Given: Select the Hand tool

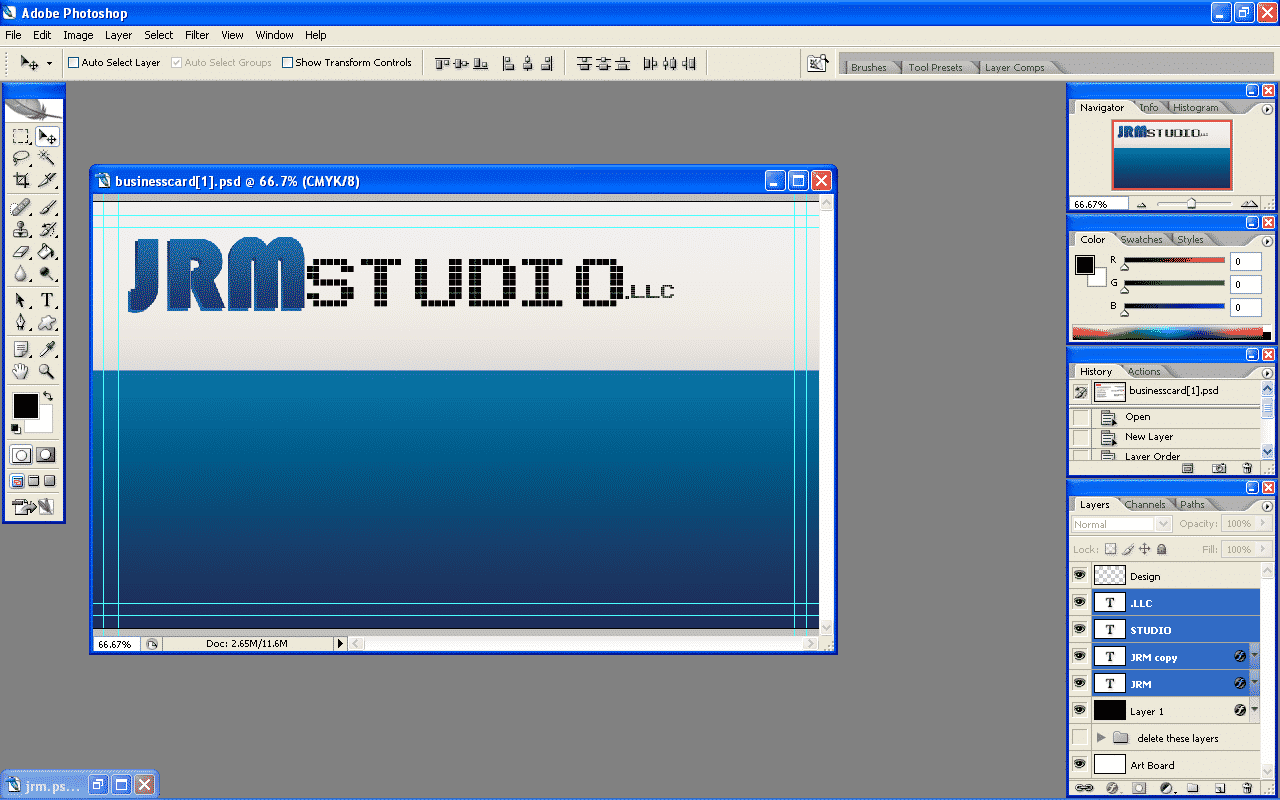Looking at the screenshot, I should click(x=21, y=371).
